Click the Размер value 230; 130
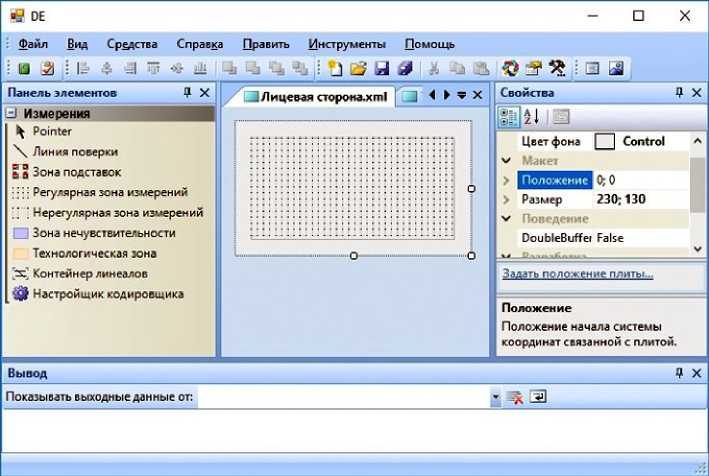The image size is (709, 476). [x=621, y=199]
